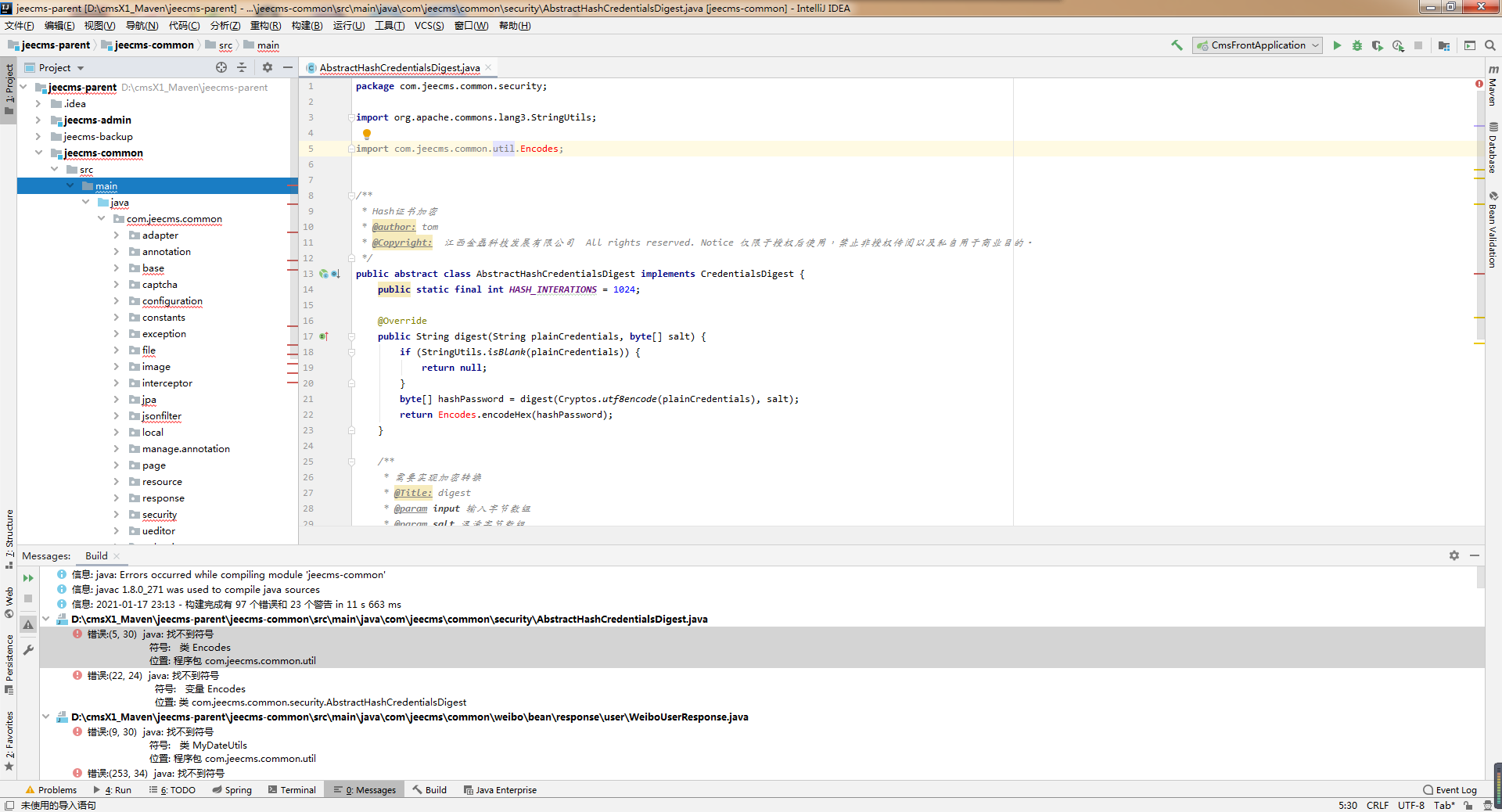Toggle the Database tool window sidebar button
This screenshot has width=1502, height=812.
[x=1493, y=149]
